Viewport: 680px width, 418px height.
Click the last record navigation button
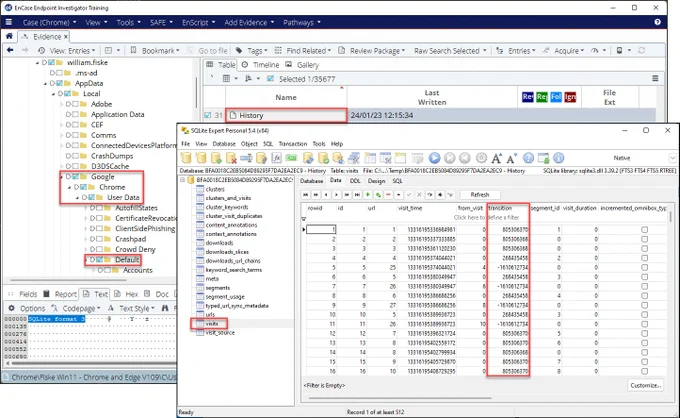357,195
